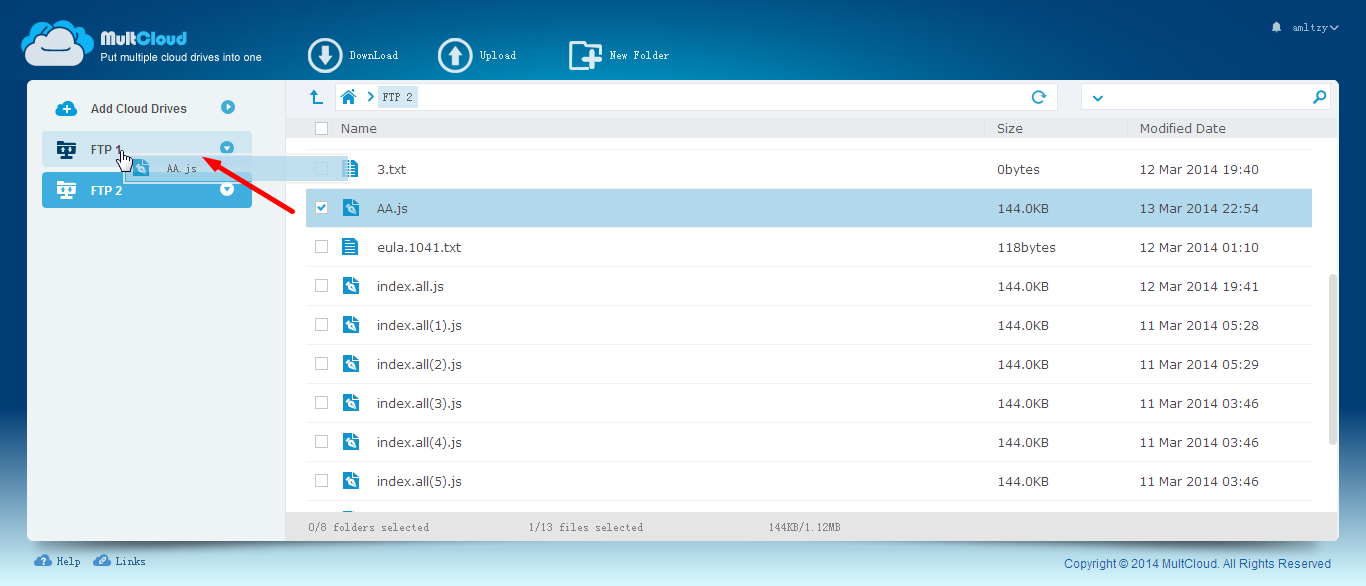Screen dimensions: 1366x586
Task: Click the AA.js file icon in list
Action: 350,208
